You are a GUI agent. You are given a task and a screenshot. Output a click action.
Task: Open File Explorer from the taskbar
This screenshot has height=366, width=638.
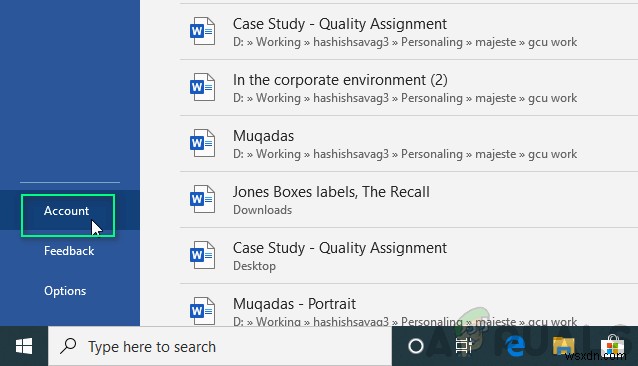564,346
